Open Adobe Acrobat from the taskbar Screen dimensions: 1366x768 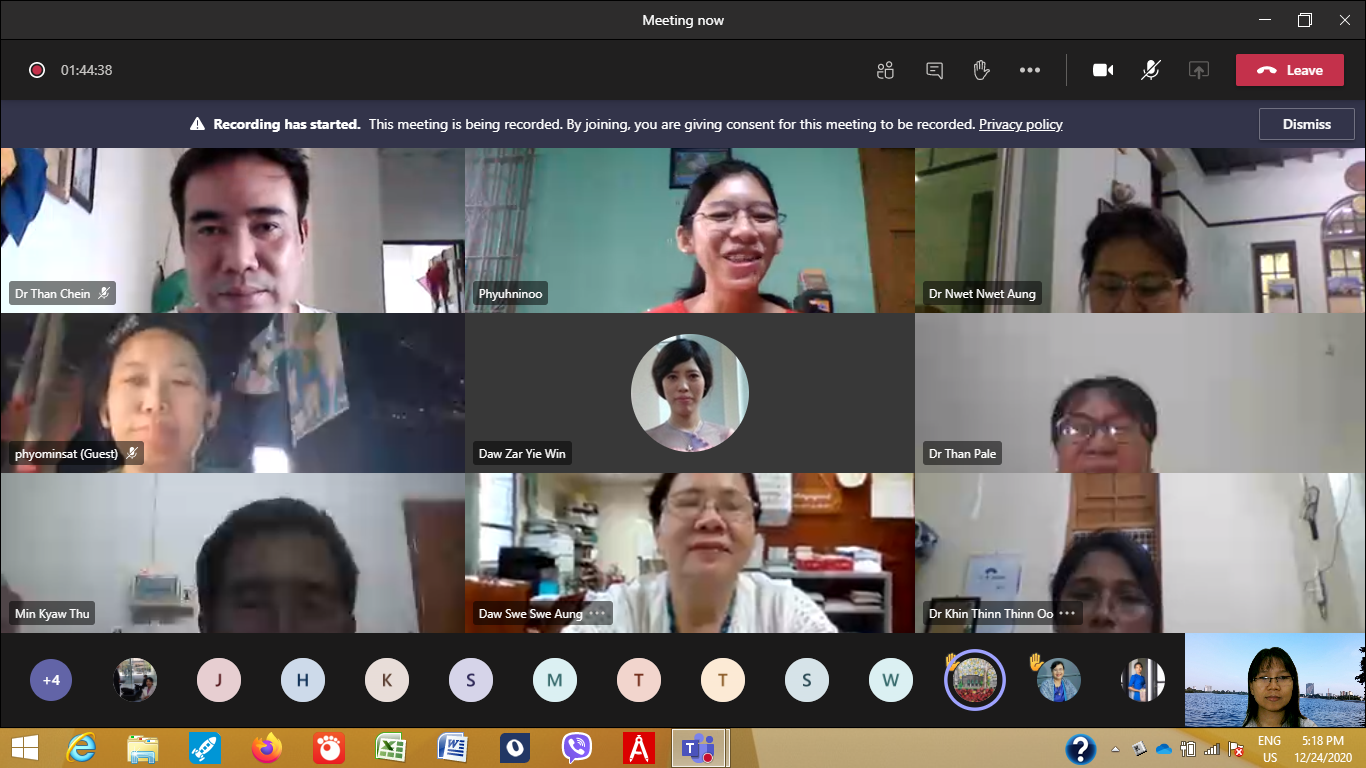coord(638,748)
